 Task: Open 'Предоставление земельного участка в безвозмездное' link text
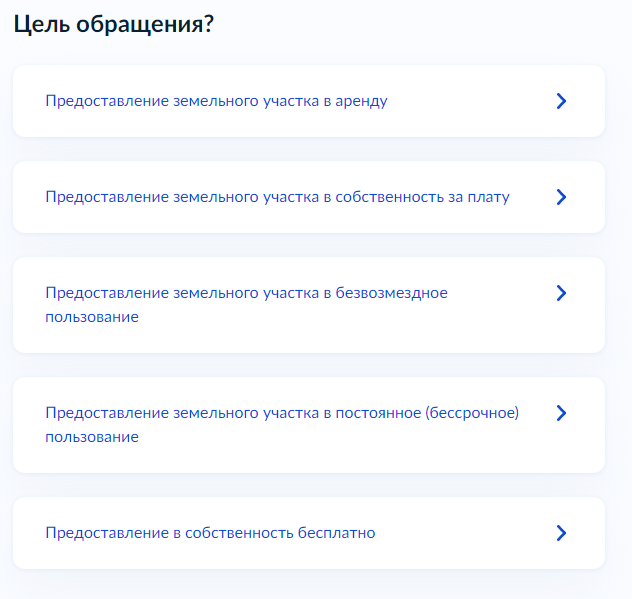point(246,293)
